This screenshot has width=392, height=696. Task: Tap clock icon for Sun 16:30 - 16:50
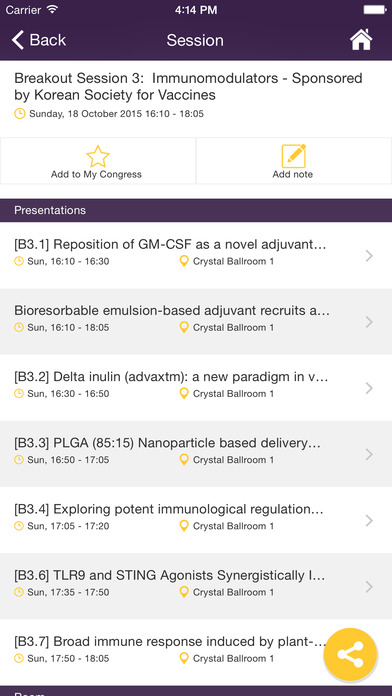(19, 393)
